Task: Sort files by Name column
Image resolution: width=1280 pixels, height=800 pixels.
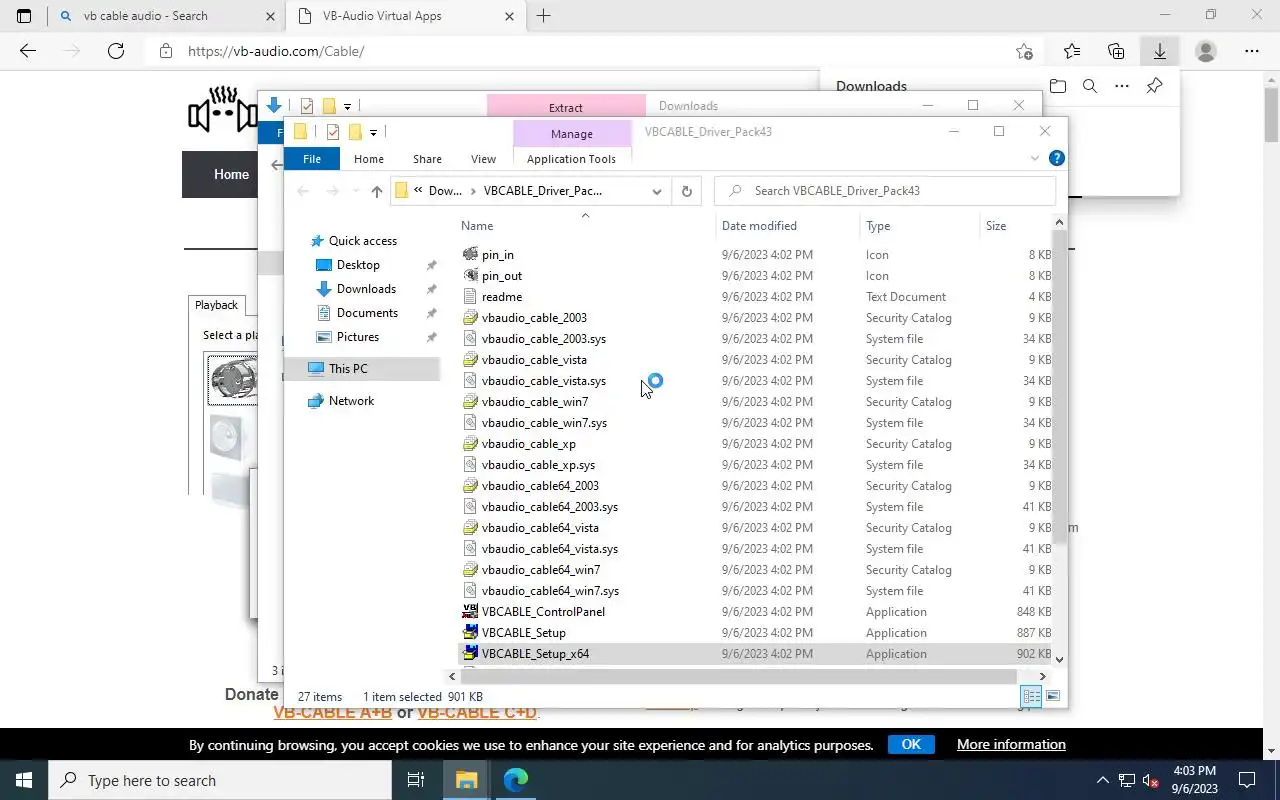Action: (x=585, y=226)
